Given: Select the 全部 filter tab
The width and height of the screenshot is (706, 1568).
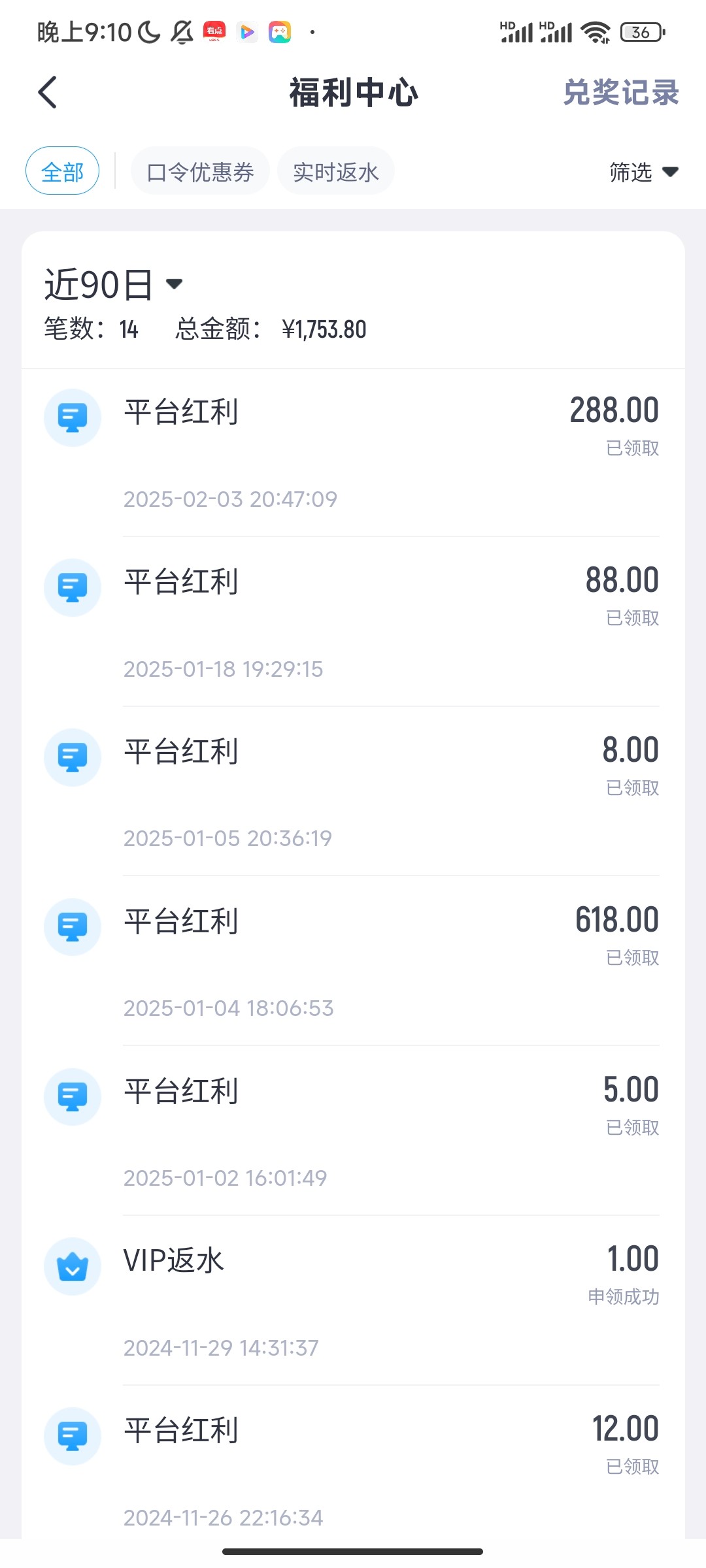Looking at the screenshot, I should (x=62, y=172).
